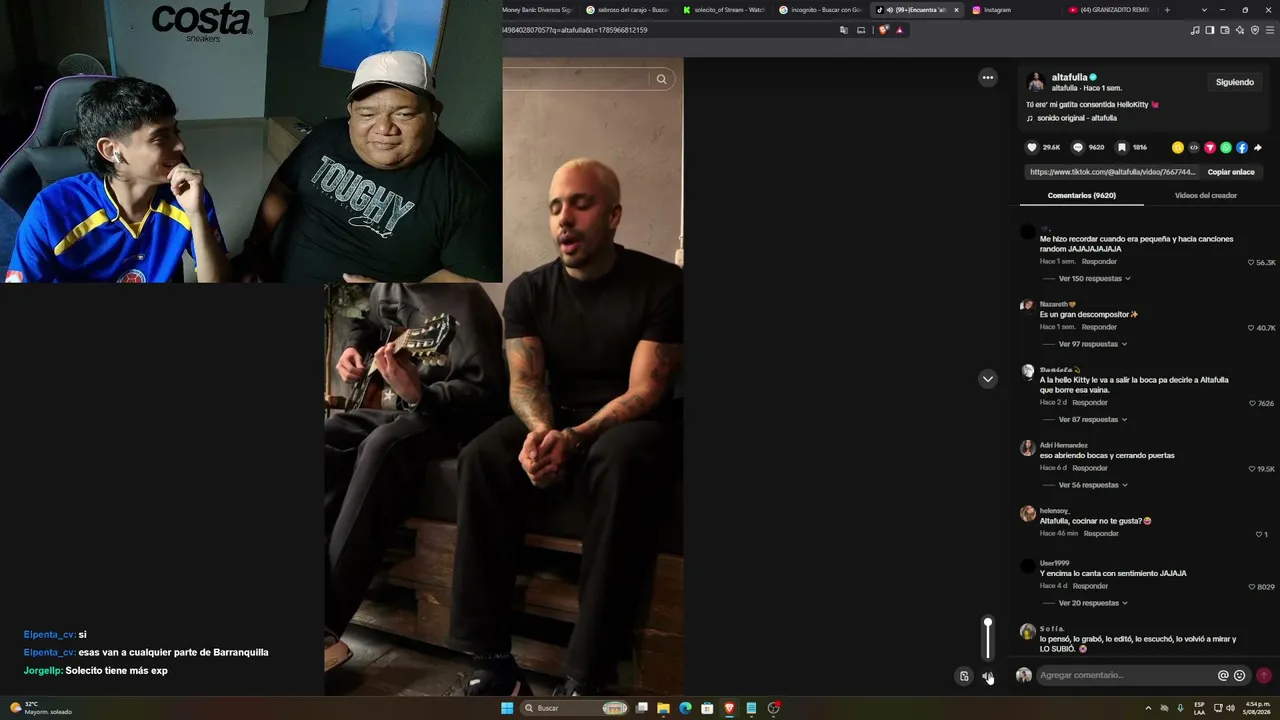Expand 'Ver 150 respuestas' replies
The width and height of the screenshot is (1280, 720).
tap(1094, 278)
